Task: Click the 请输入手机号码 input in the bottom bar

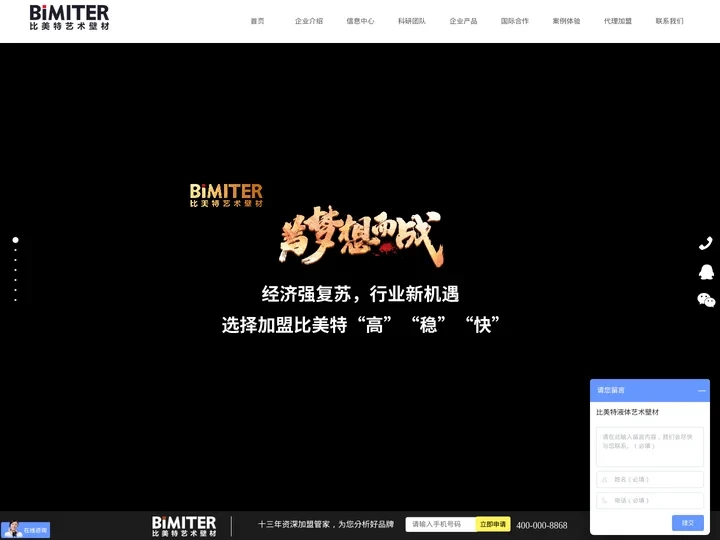Action: coord(440,524)
